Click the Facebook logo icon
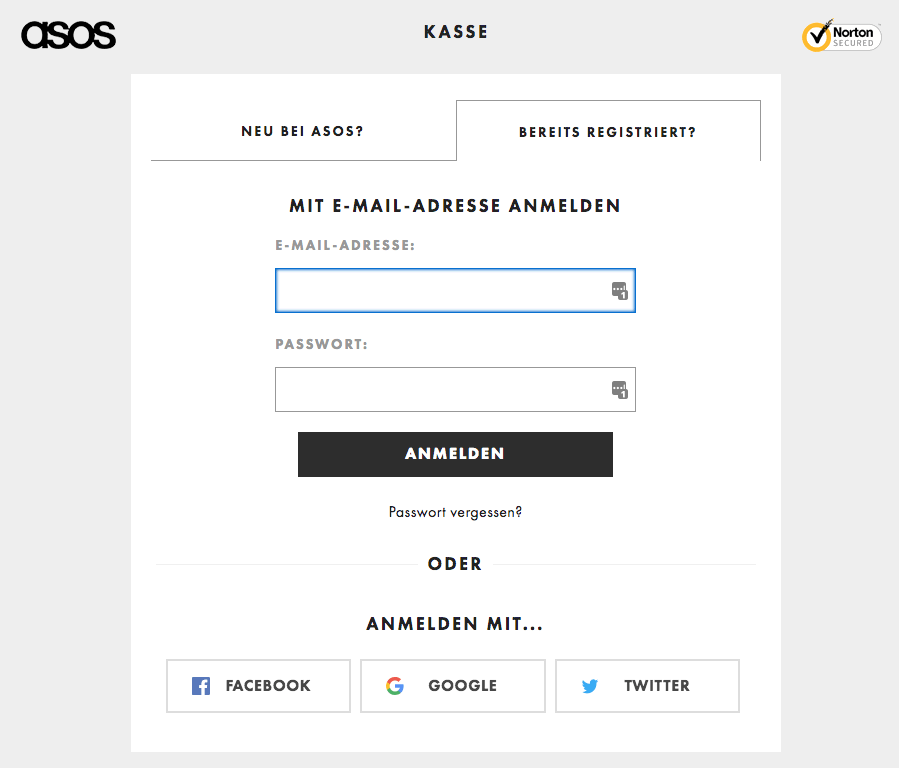Screen dimensions: 899x768 click(201, 685)
